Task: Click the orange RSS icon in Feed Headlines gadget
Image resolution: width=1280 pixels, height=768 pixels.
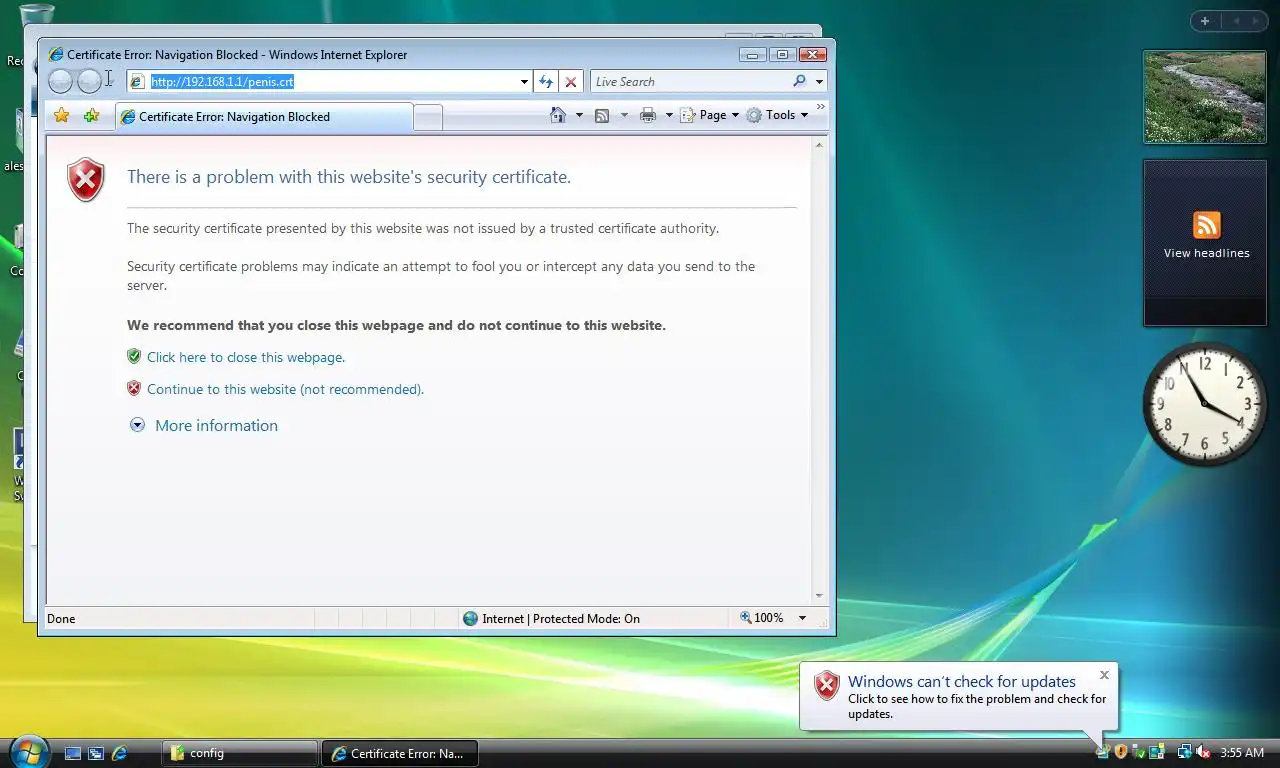Action: 1207,224
